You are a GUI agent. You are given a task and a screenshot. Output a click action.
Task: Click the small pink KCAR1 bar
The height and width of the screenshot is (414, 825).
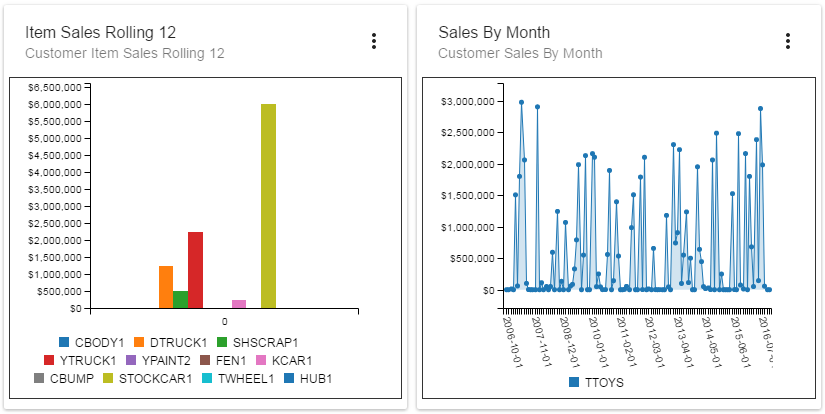[239, 304]
